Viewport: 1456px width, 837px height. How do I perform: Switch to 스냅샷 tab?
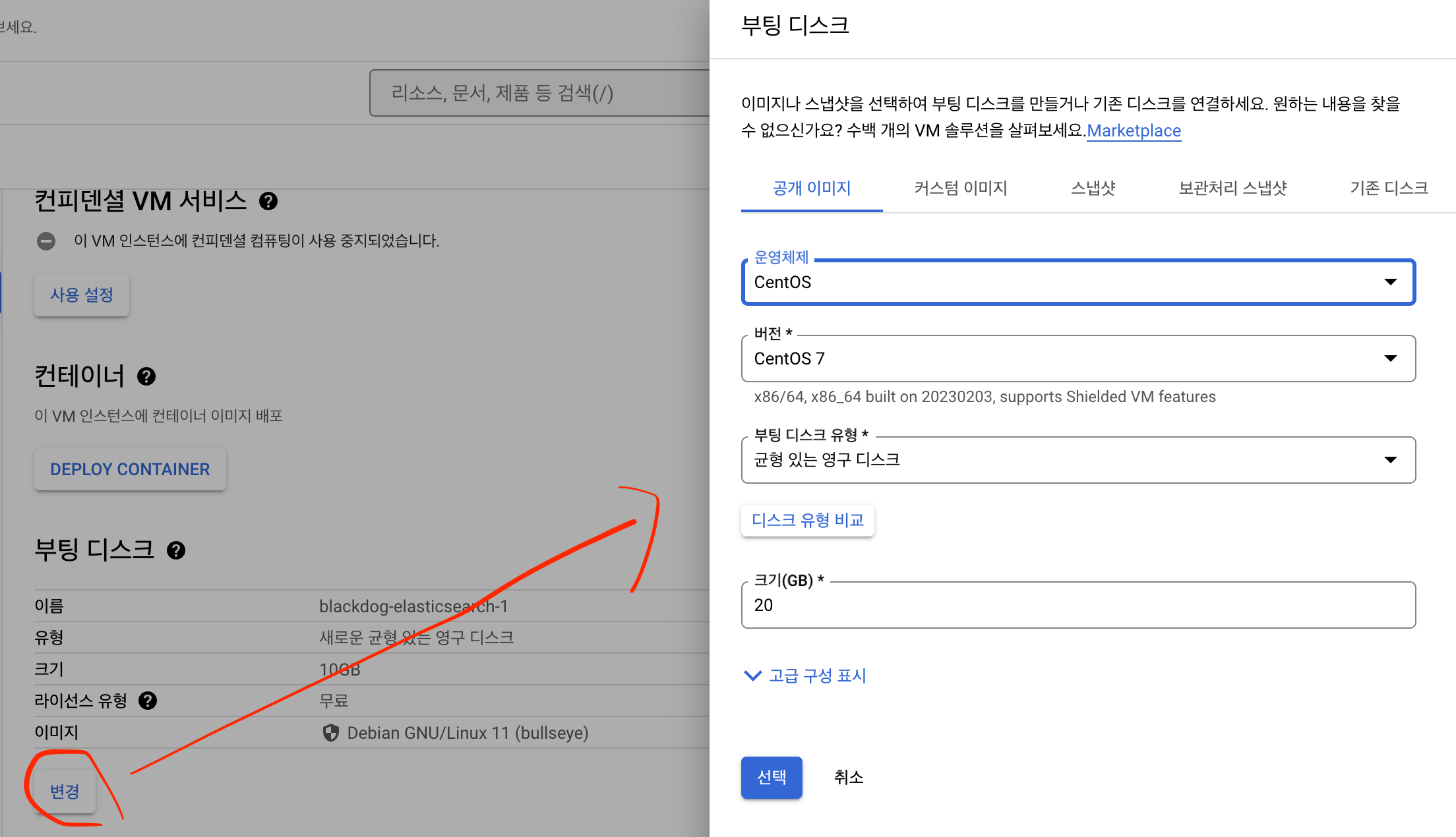point(1093,188)
